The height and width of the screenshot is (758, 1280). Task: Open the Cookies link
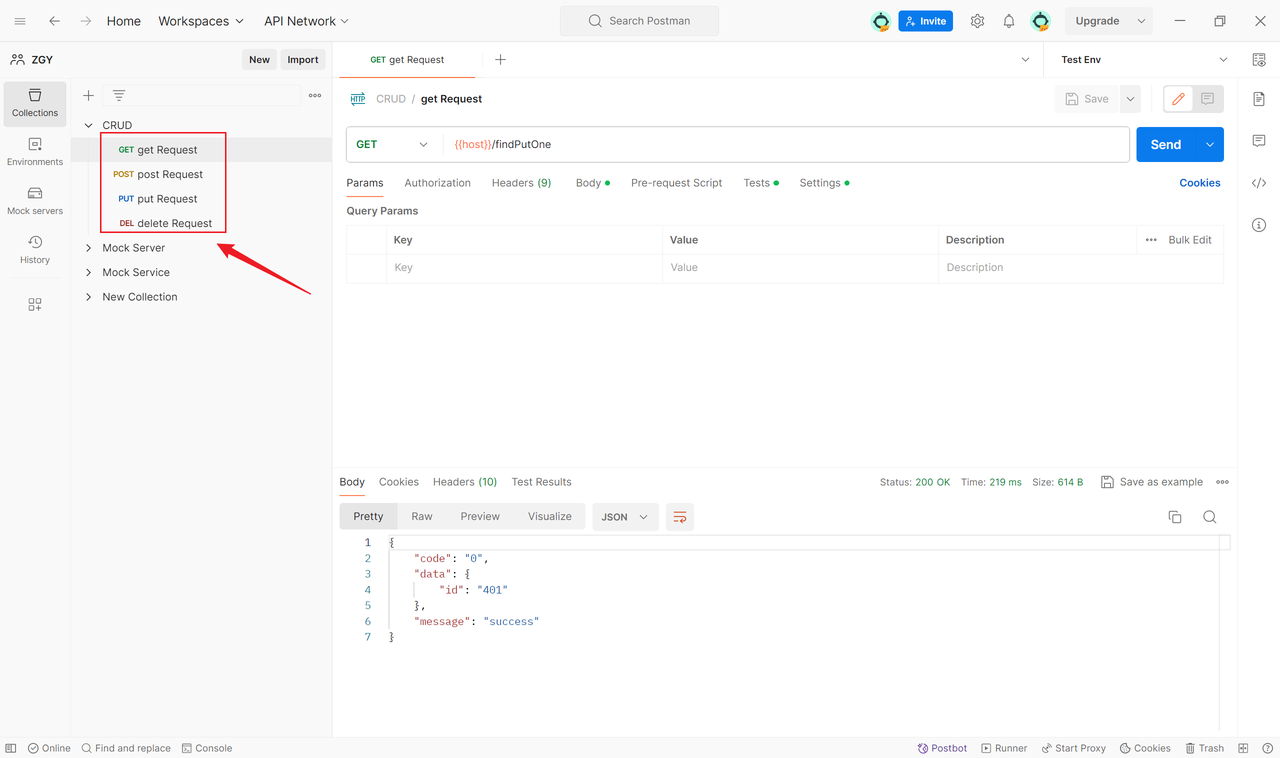pyautogui.click(x=1200, y=183)
